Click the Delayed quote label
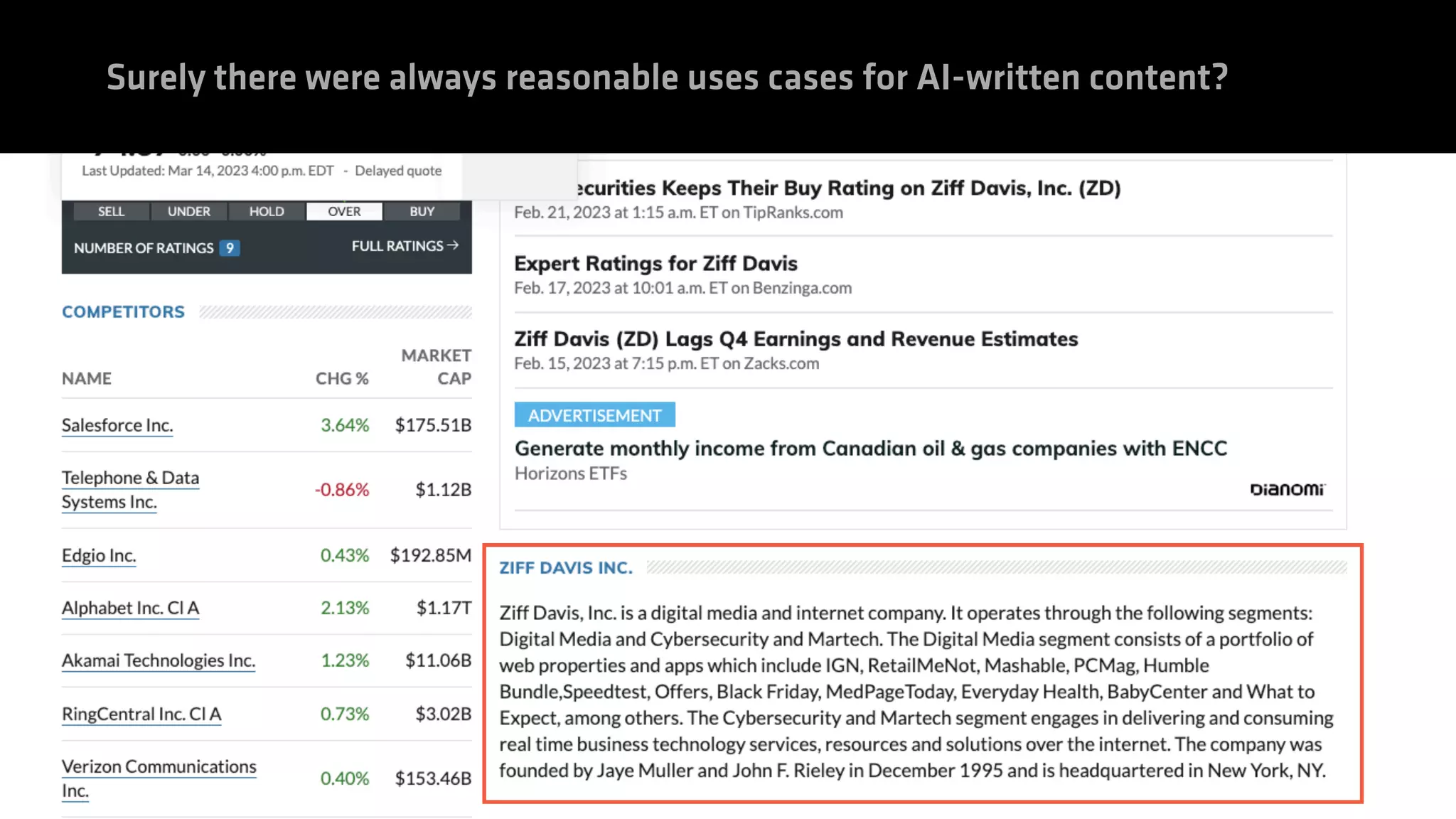The width and height of the screenshot is (1456, 819). click(x=398, y=171)
